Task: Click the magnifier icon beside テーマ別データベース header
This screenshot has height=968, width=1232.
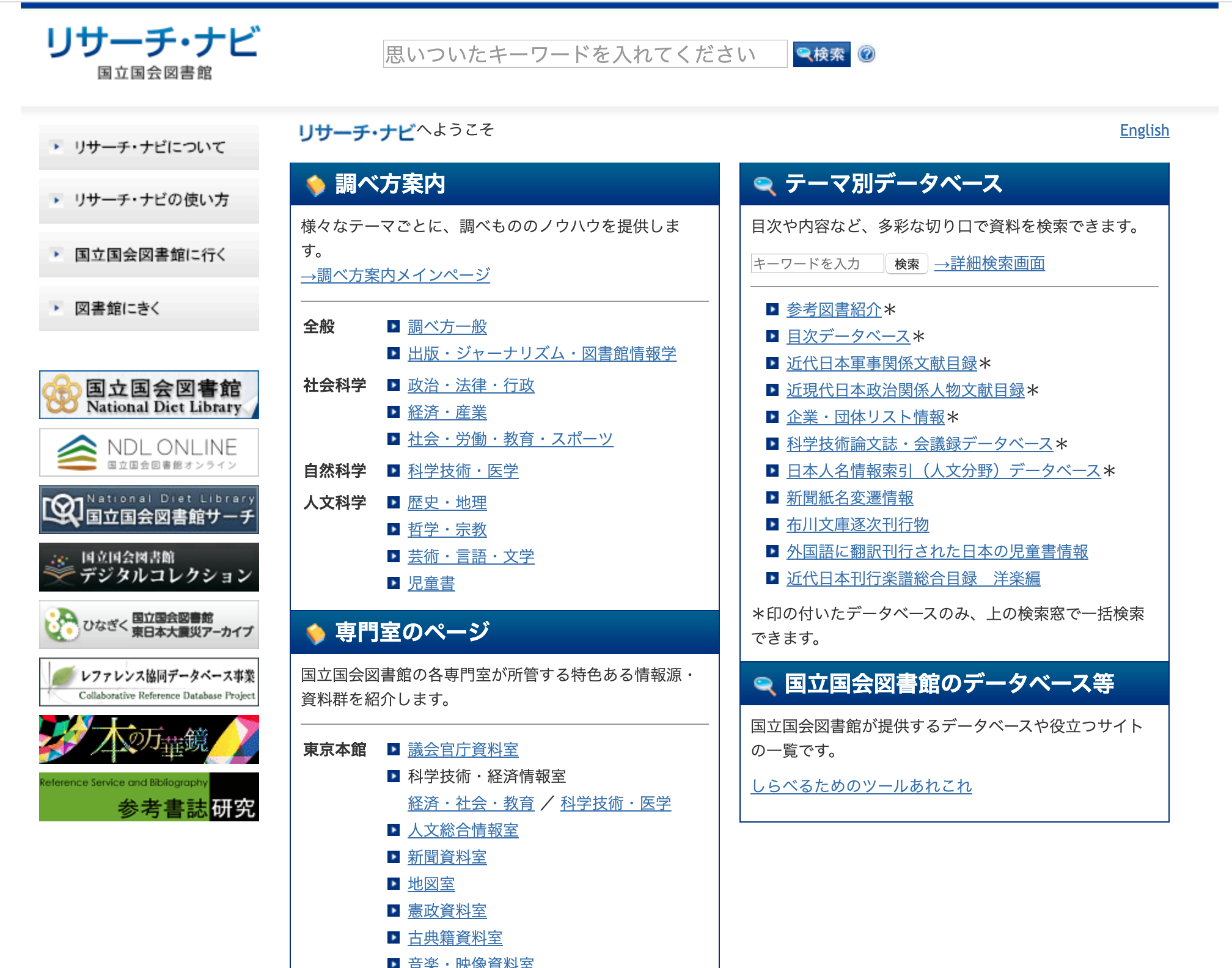Action: (765, 185)
